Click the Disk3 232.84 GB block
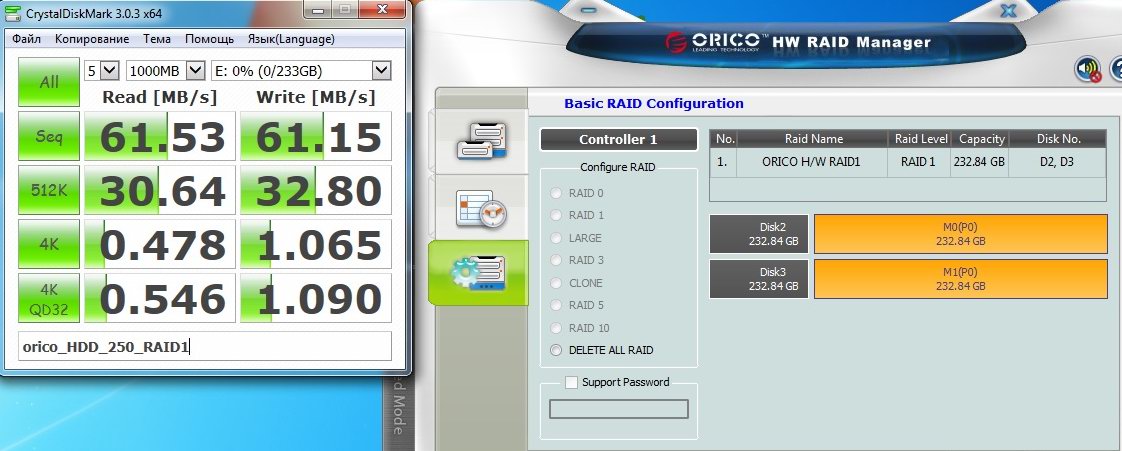 pyautogui.click(x=759, y=278)
